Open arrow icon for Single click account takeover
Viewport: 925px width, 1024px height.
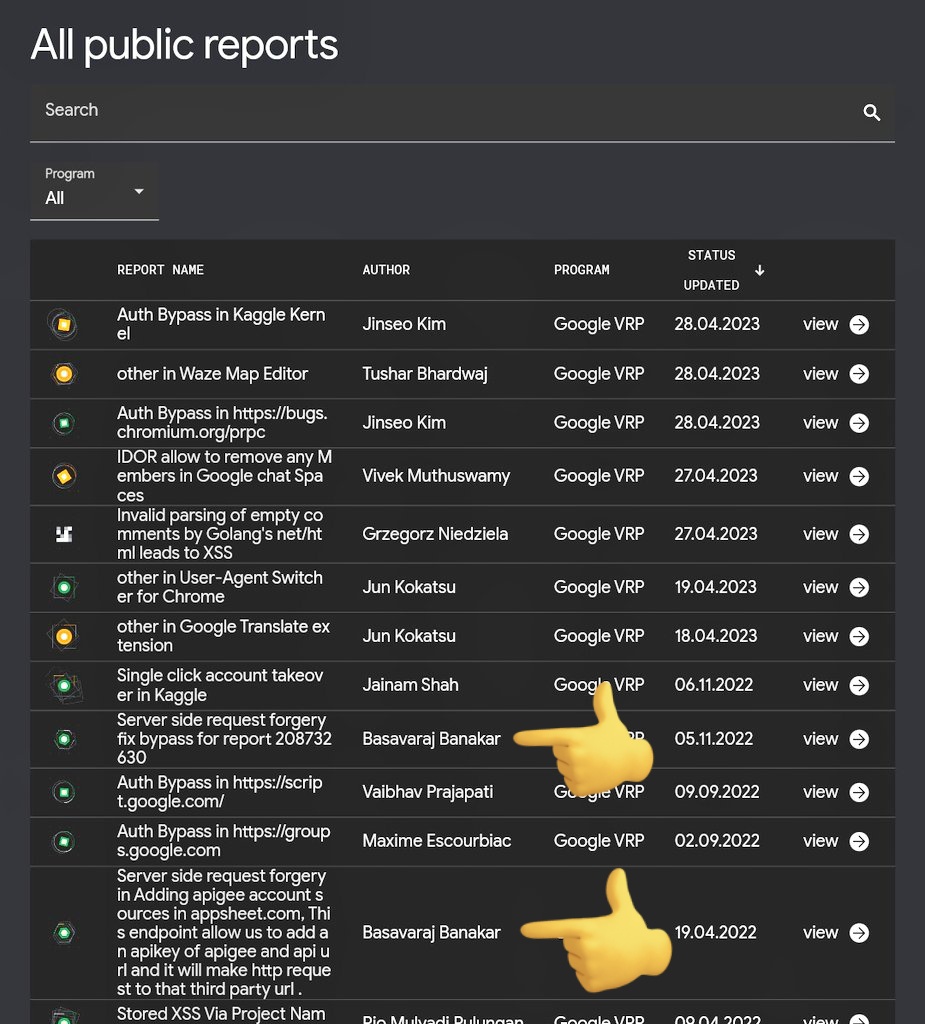pyautogui.click(x=859, y=685)
